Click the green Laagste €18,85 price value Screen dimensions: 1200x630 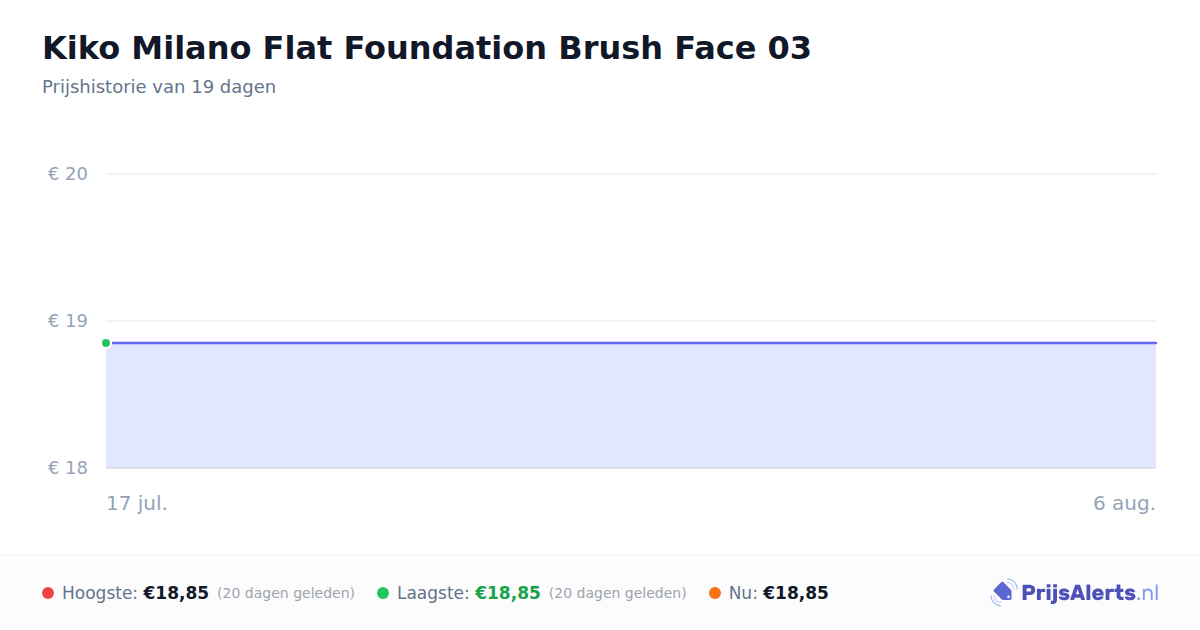508,593
